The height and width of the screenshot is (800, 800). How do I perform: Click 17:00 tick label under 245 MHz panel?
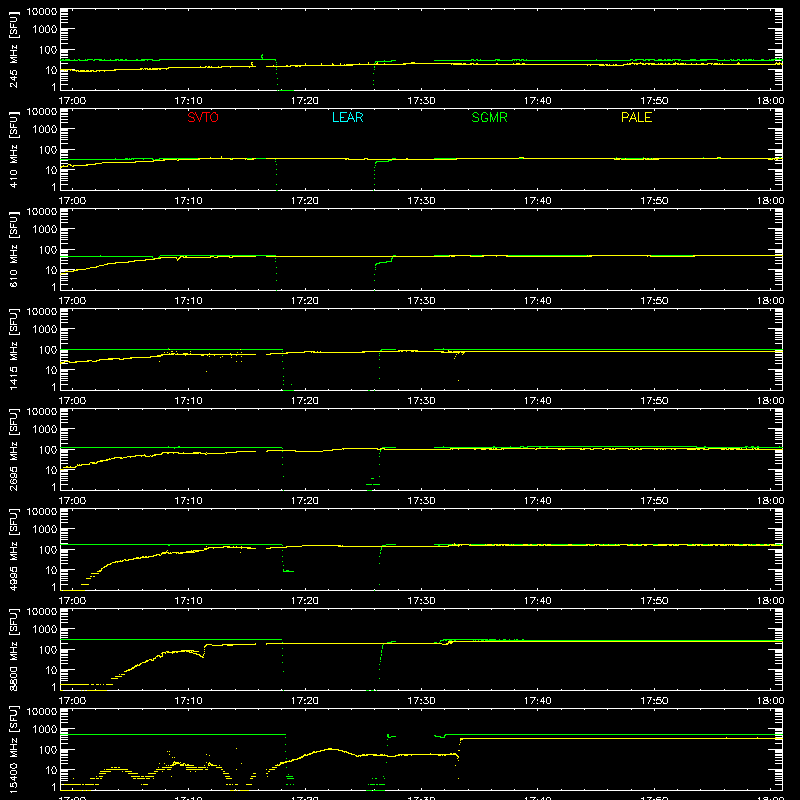pyautogui.click(x=72, y=101)
